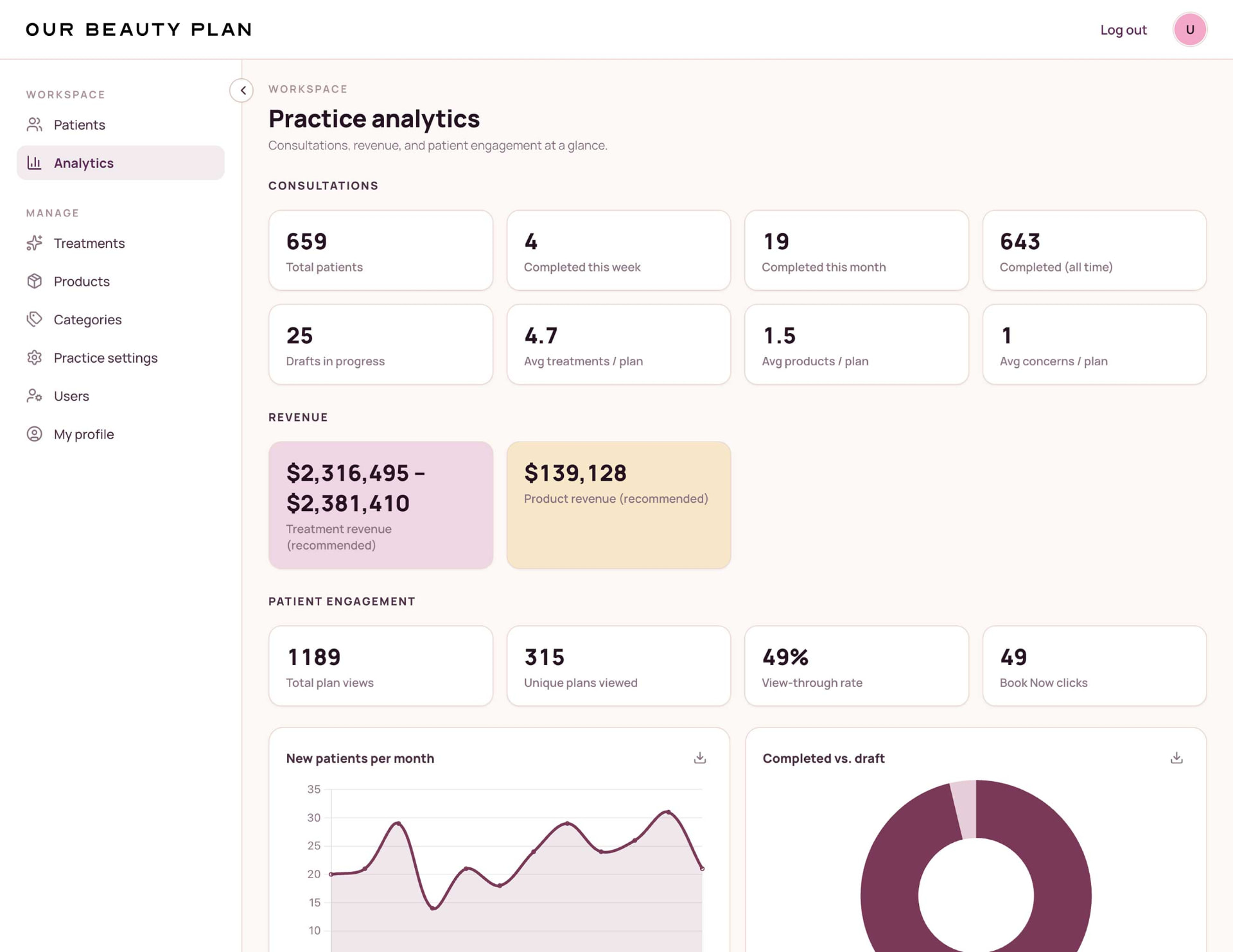
Task: Click Completed vs. draft title
Action: click(823, 758)
